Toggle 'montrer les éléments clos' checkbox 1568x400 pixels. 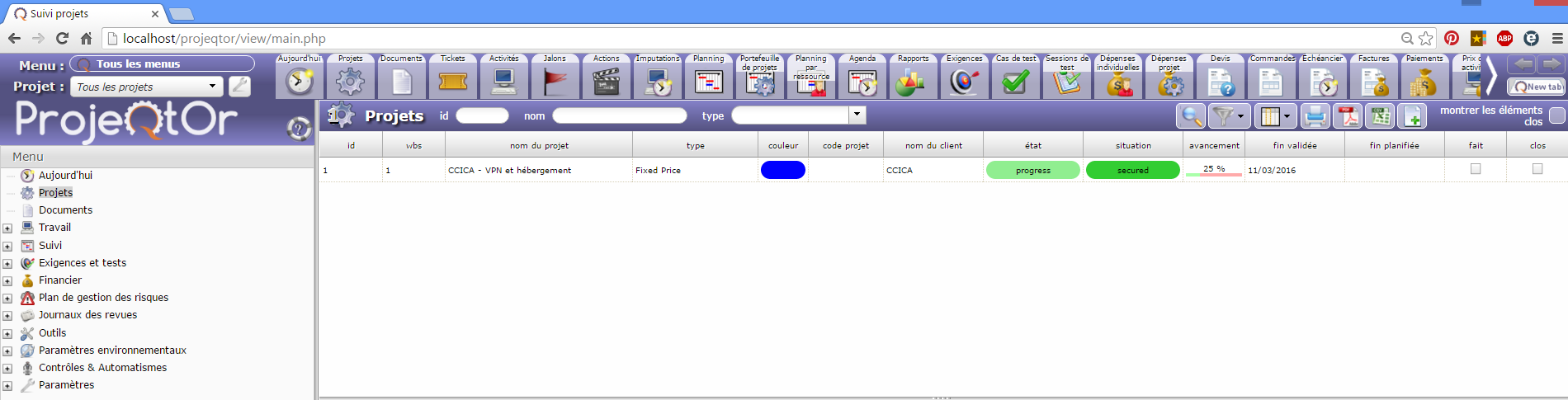pyautogui.click(x=1556, y=115)
